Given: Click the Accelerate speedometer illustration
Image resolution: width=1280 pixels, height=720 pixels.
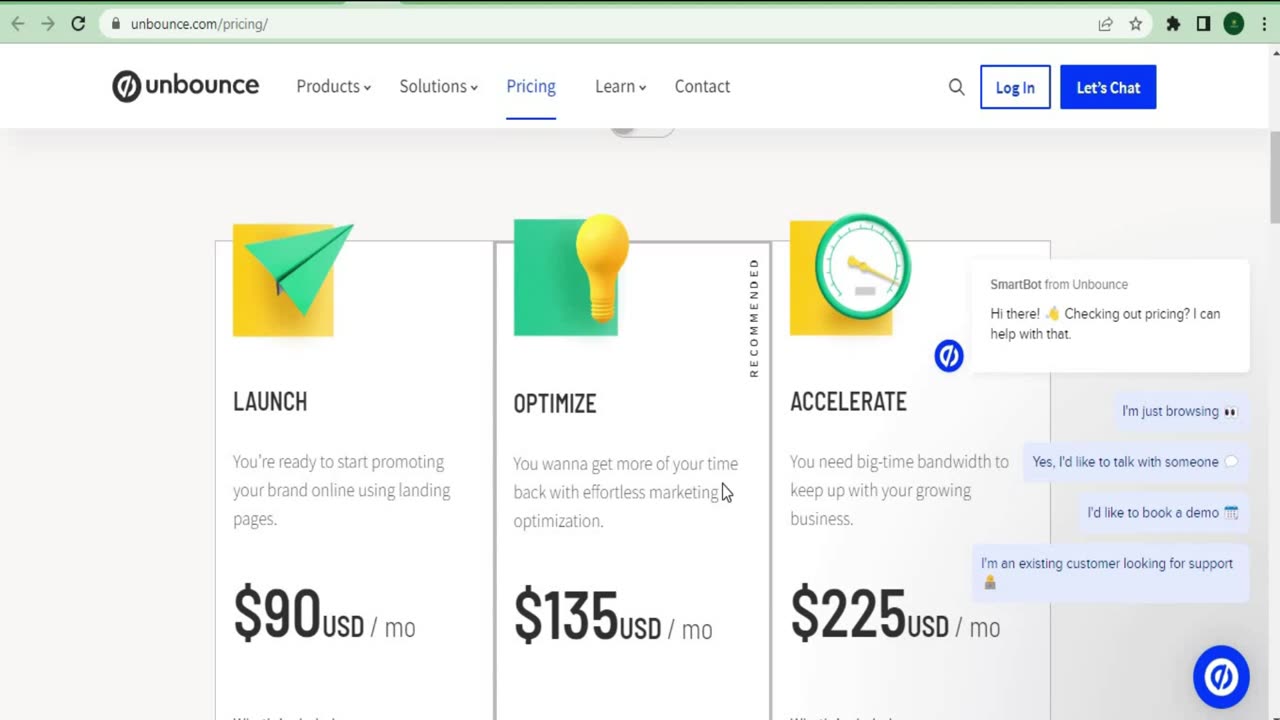Looking at the screenshot, I should coord(851,274).
